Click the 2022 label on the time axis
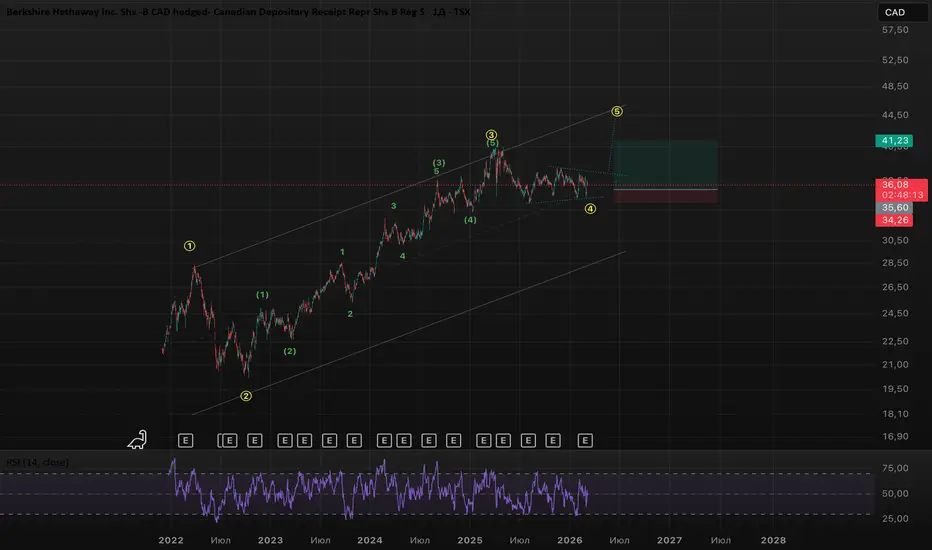The image size is (932, 550). [171, 540]
